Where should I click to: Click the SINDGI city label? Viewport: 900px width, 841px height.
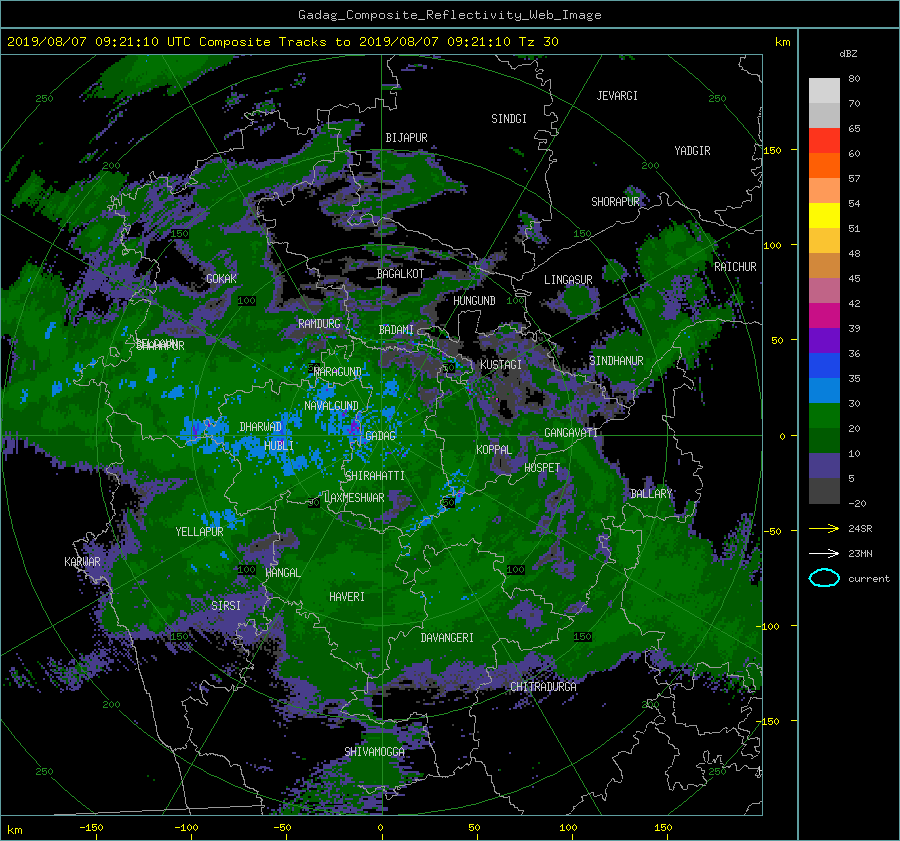pyautogui.click(x=509, y=119)
